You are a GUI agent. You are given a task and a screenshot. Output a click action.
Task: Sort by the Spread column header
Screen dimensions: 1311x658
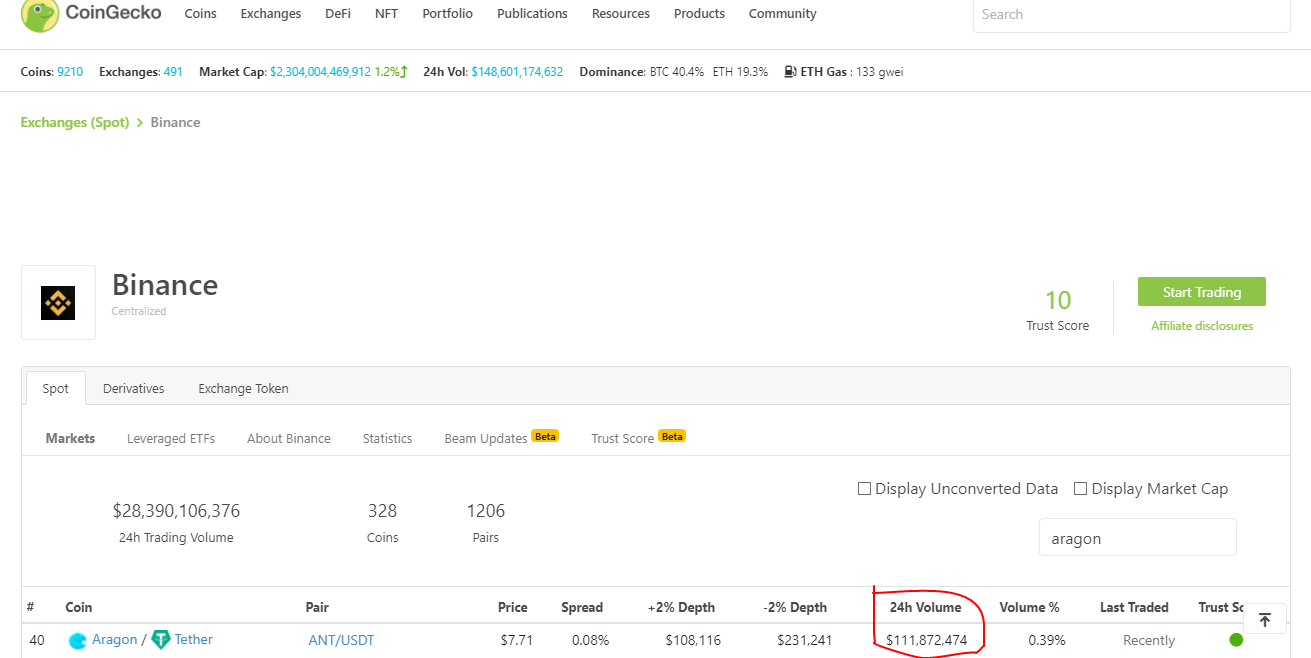582,607
